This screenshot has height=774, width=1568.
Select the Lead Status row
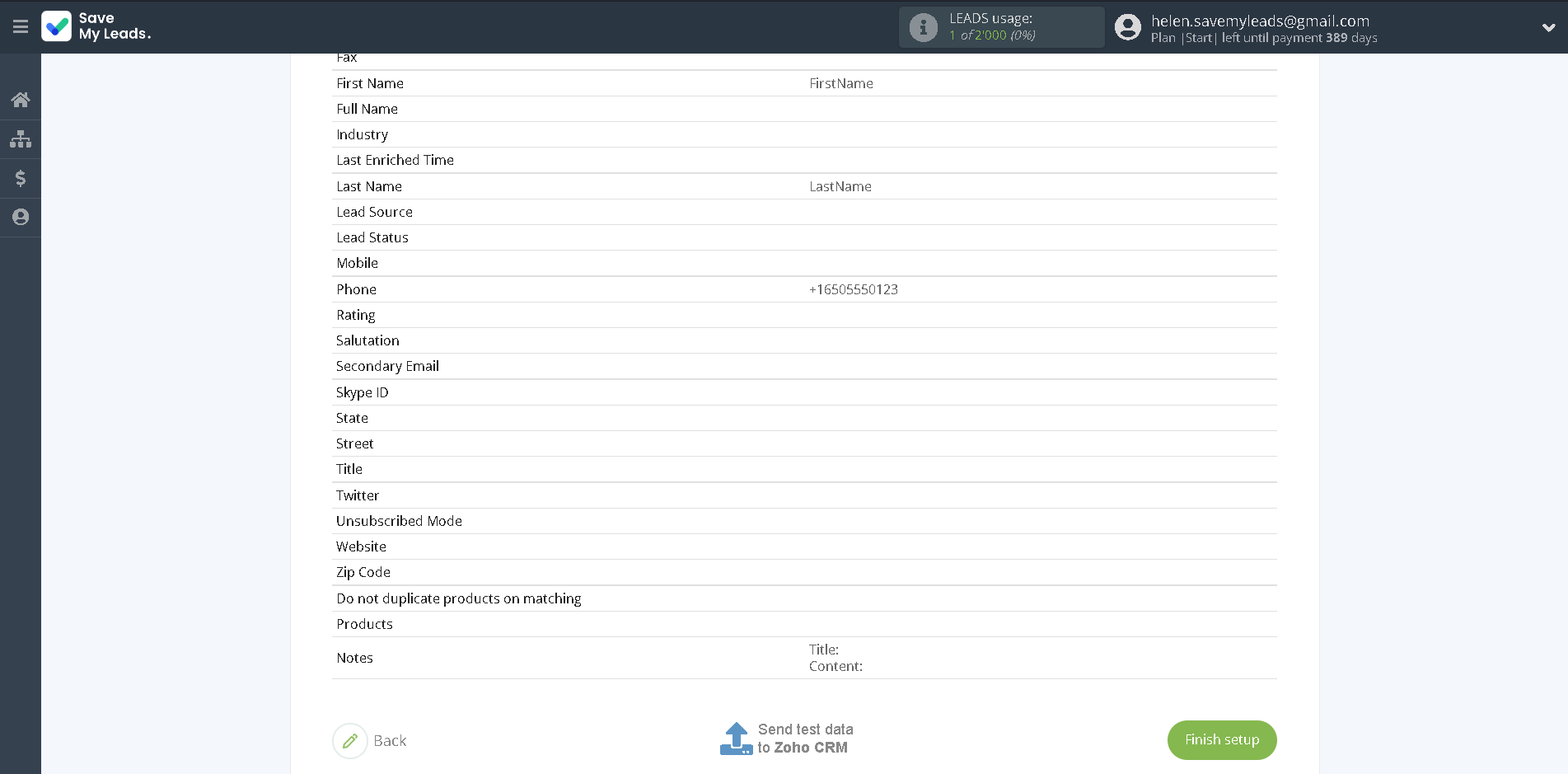[804, 237]
